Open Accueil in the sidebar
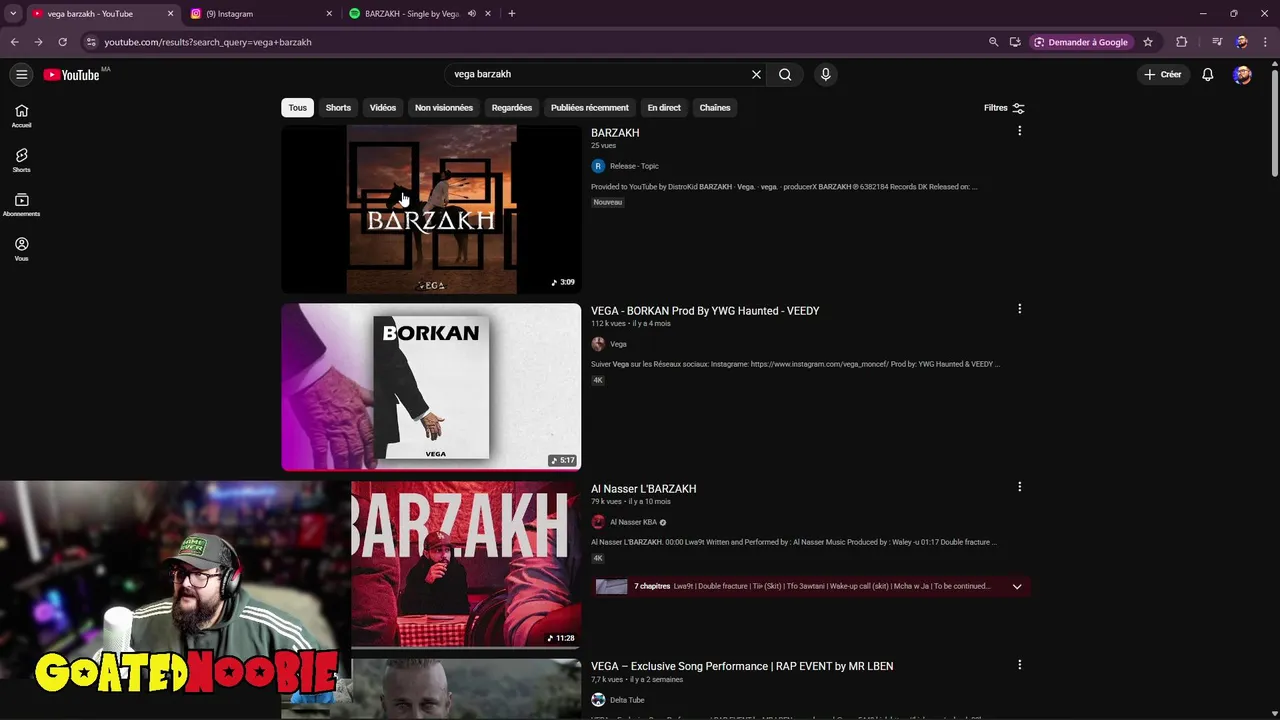Image resolution: width=1280 pixels, height=720 pixels. 21,116
